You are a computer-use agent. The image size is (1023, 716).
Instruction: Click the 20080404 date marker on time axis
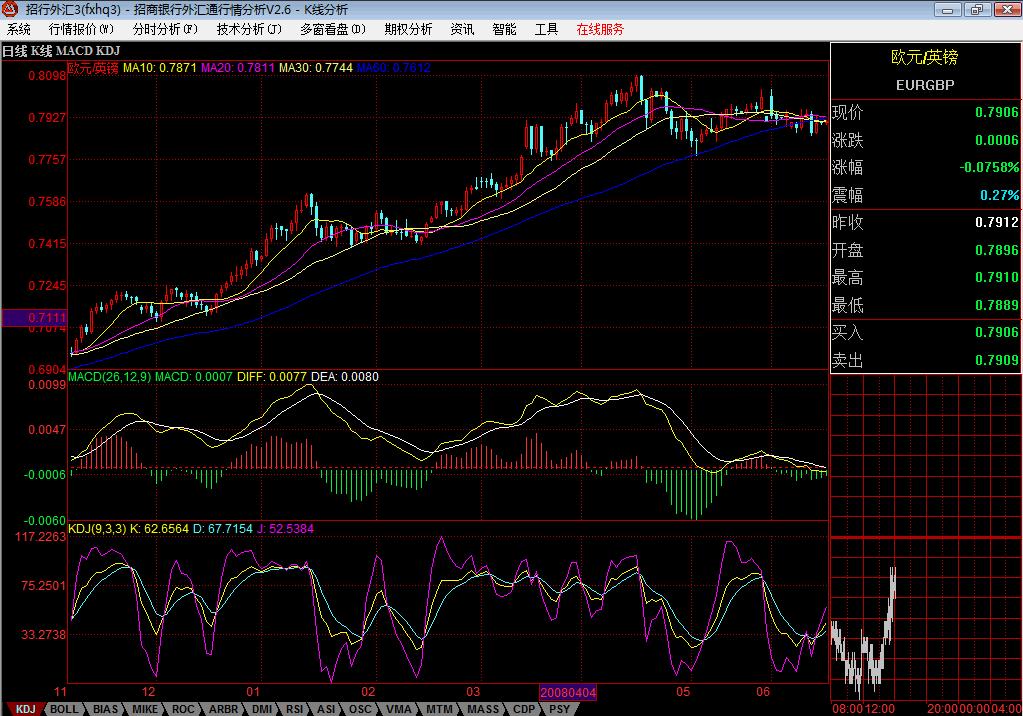(568, 693)
